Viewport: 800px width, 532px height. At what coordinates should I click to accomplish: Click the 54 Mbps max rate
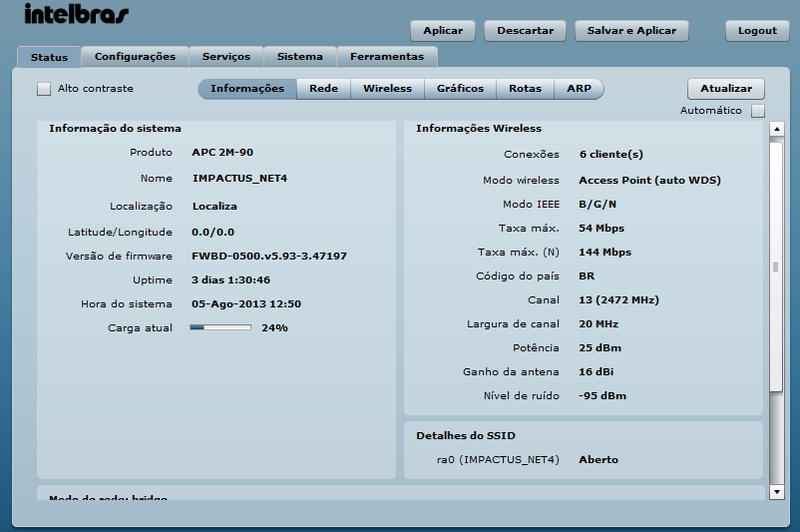coord(602,229)
